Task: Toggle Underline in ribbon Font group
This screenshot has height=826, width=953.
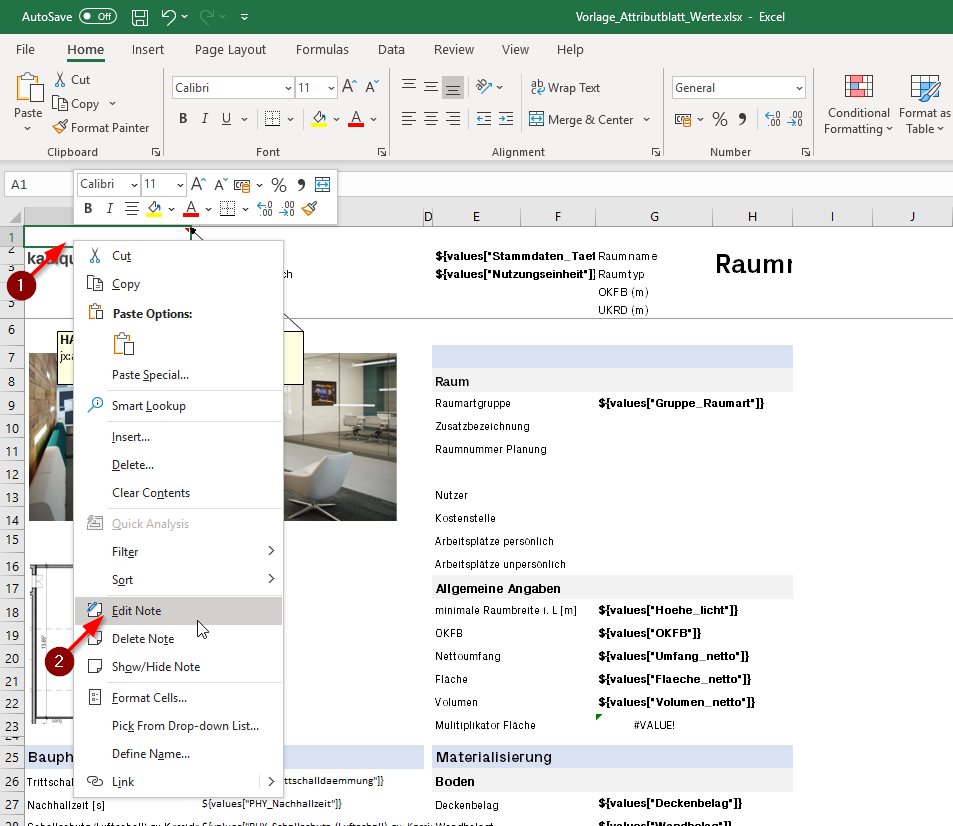Action: click(226, 119)
